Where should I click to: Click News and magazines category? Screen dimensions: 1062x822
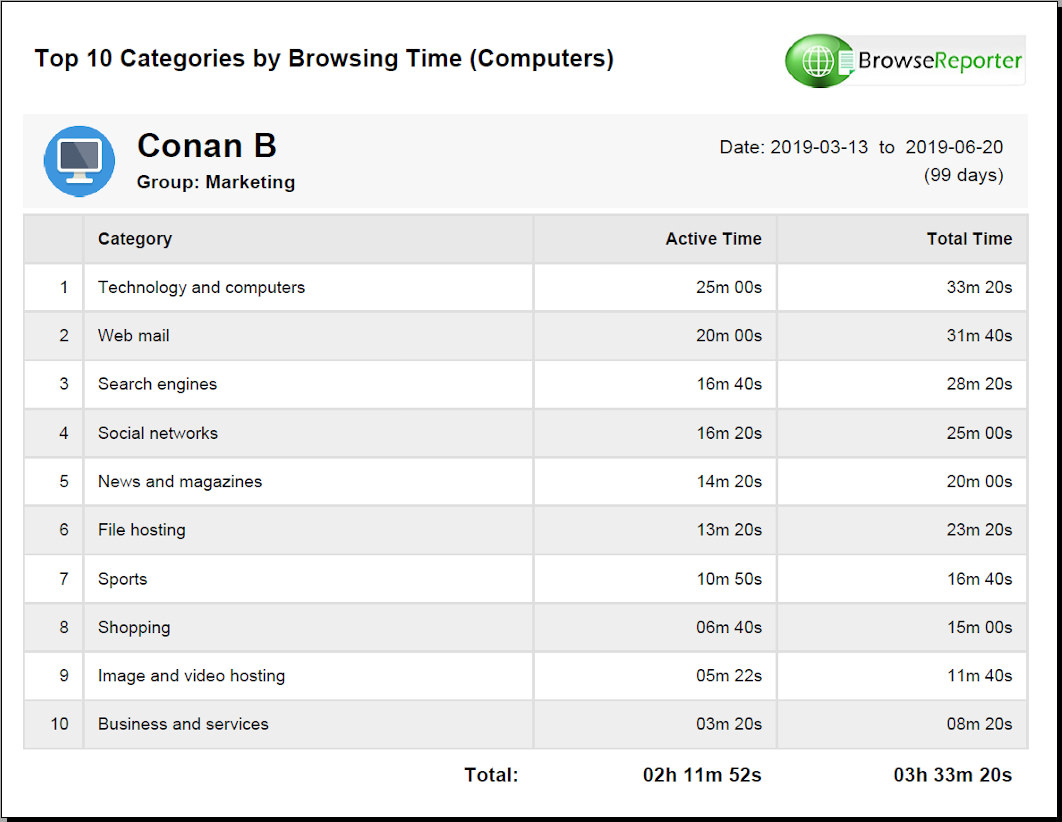180,482
